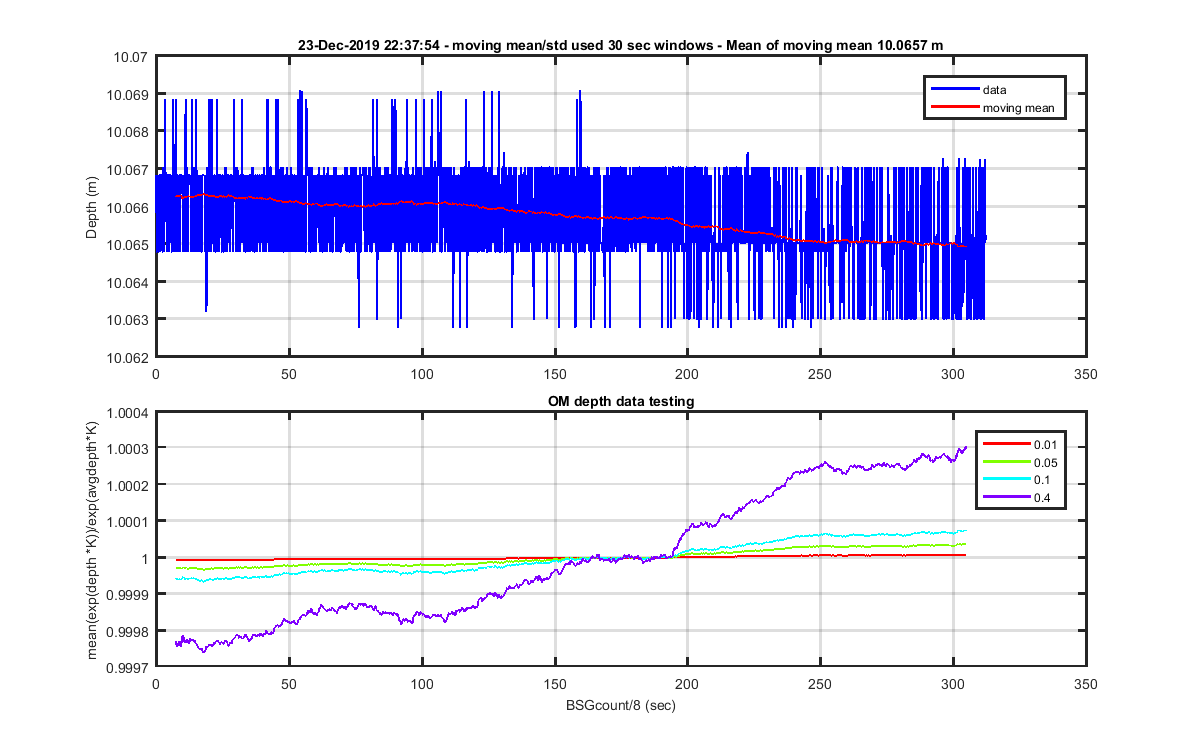This screenshot has width=1200, height=750.
Task: Click the top plot title with date 23-Dec-2019
Action: tap(621, 45)
